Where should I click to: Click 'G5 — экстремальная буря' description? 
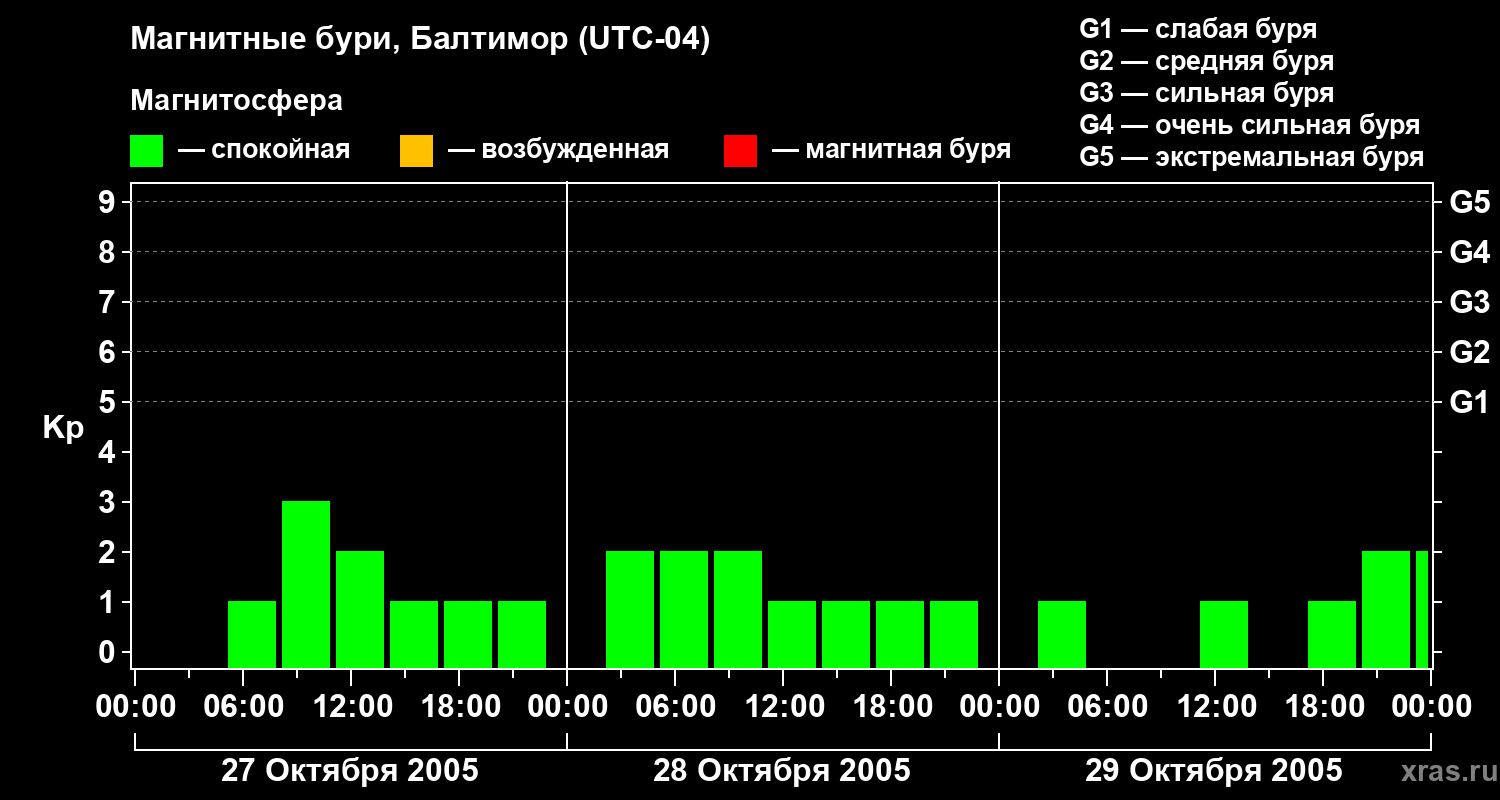point(1252,157)
